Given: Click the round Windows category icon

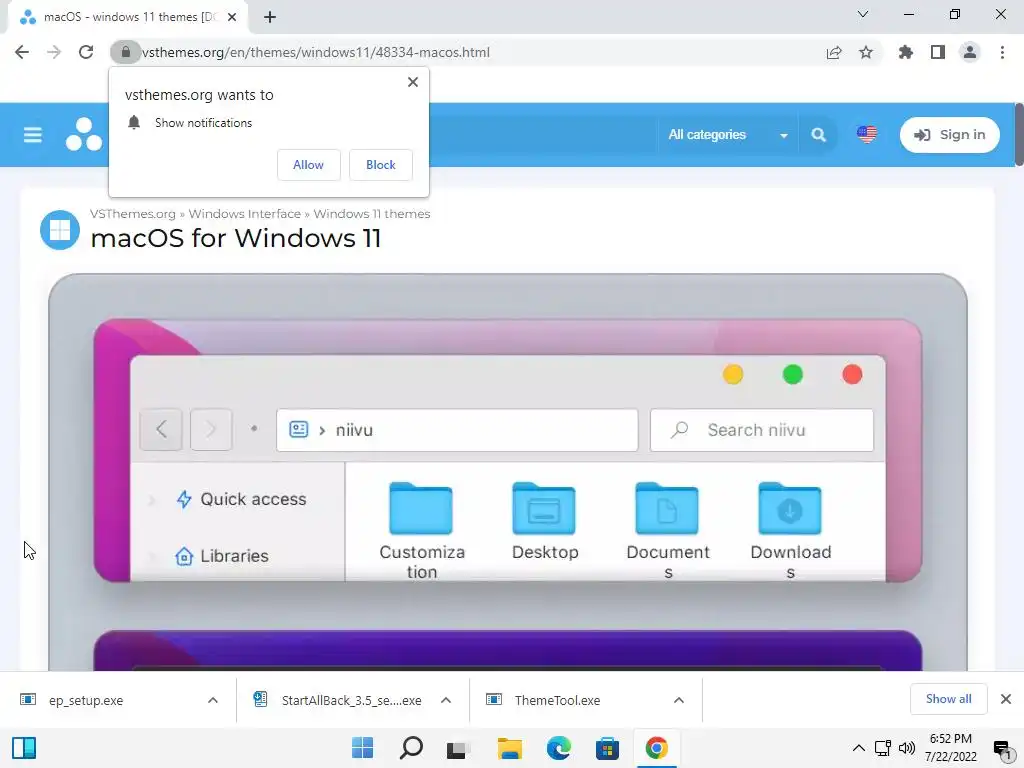Looking at the screenshot, I should click(x=59, y=230).
